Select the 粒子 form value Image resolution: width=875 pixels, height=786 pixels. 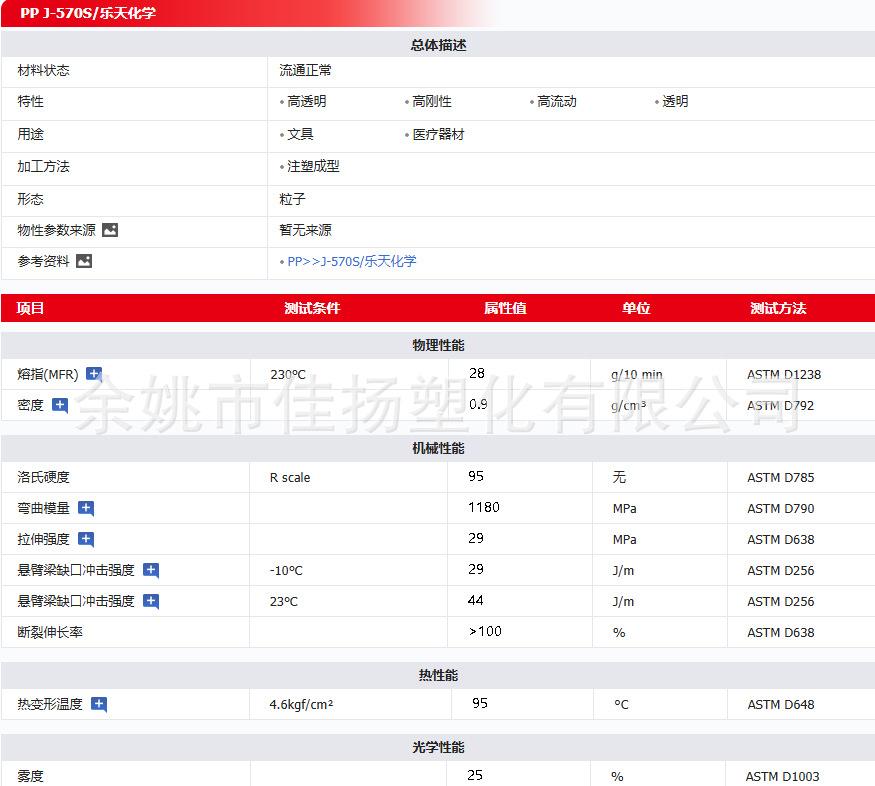(292, 199)
